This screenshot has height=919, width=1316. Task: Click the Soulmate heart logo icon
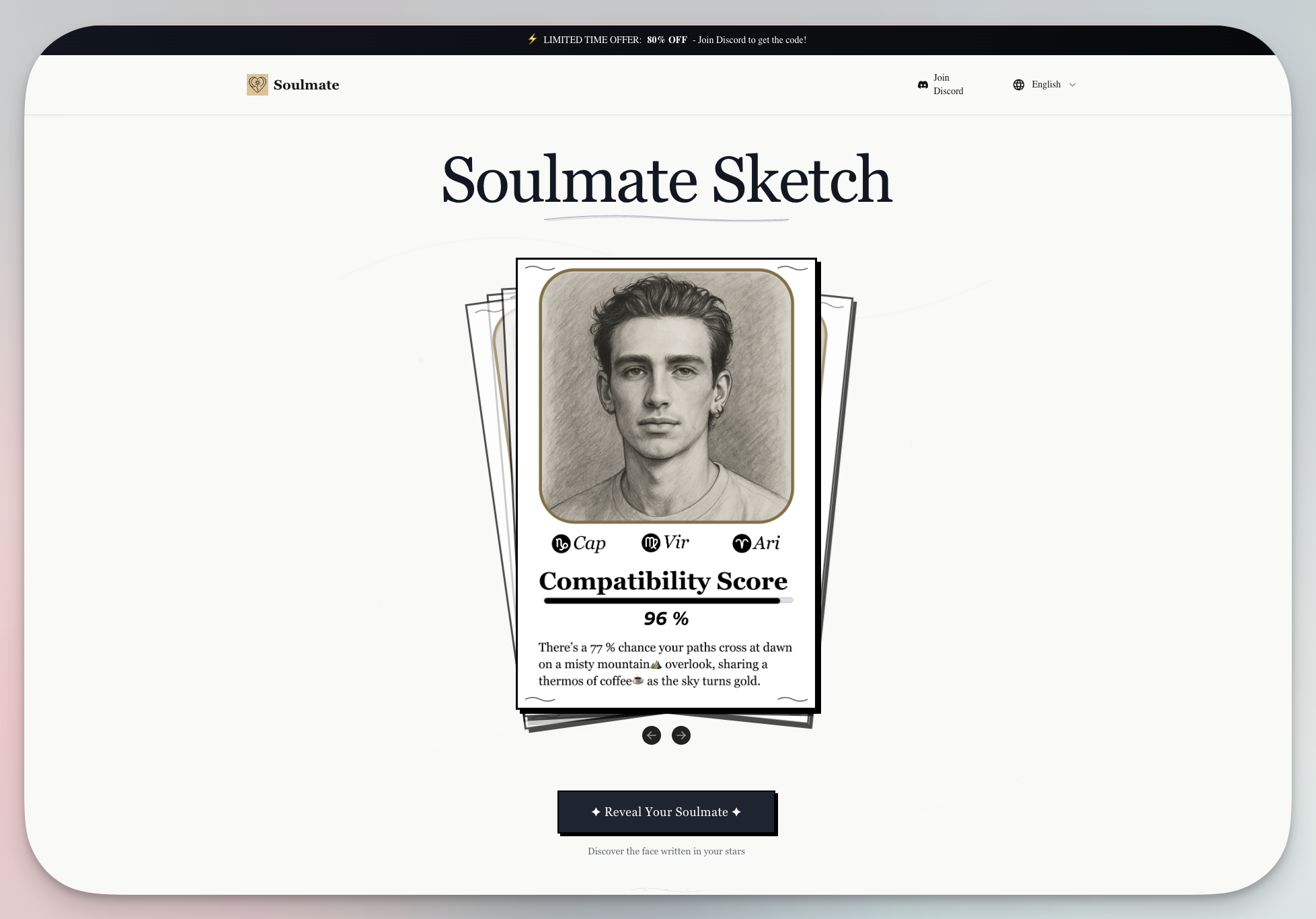257,85
